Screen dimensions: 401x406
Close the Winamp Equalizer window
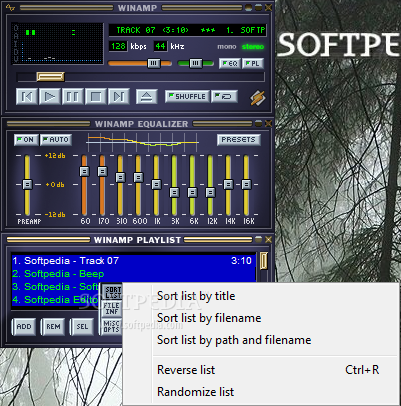(x=268, y=124)
